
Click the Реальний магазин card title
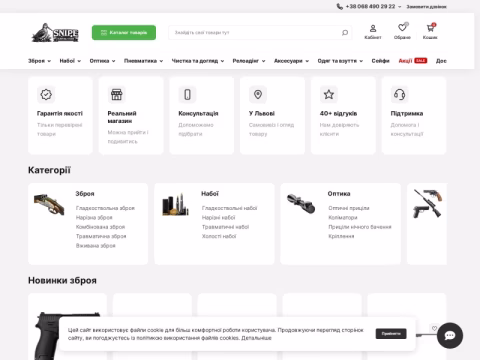pyautogui.click(x=122, y=117)
